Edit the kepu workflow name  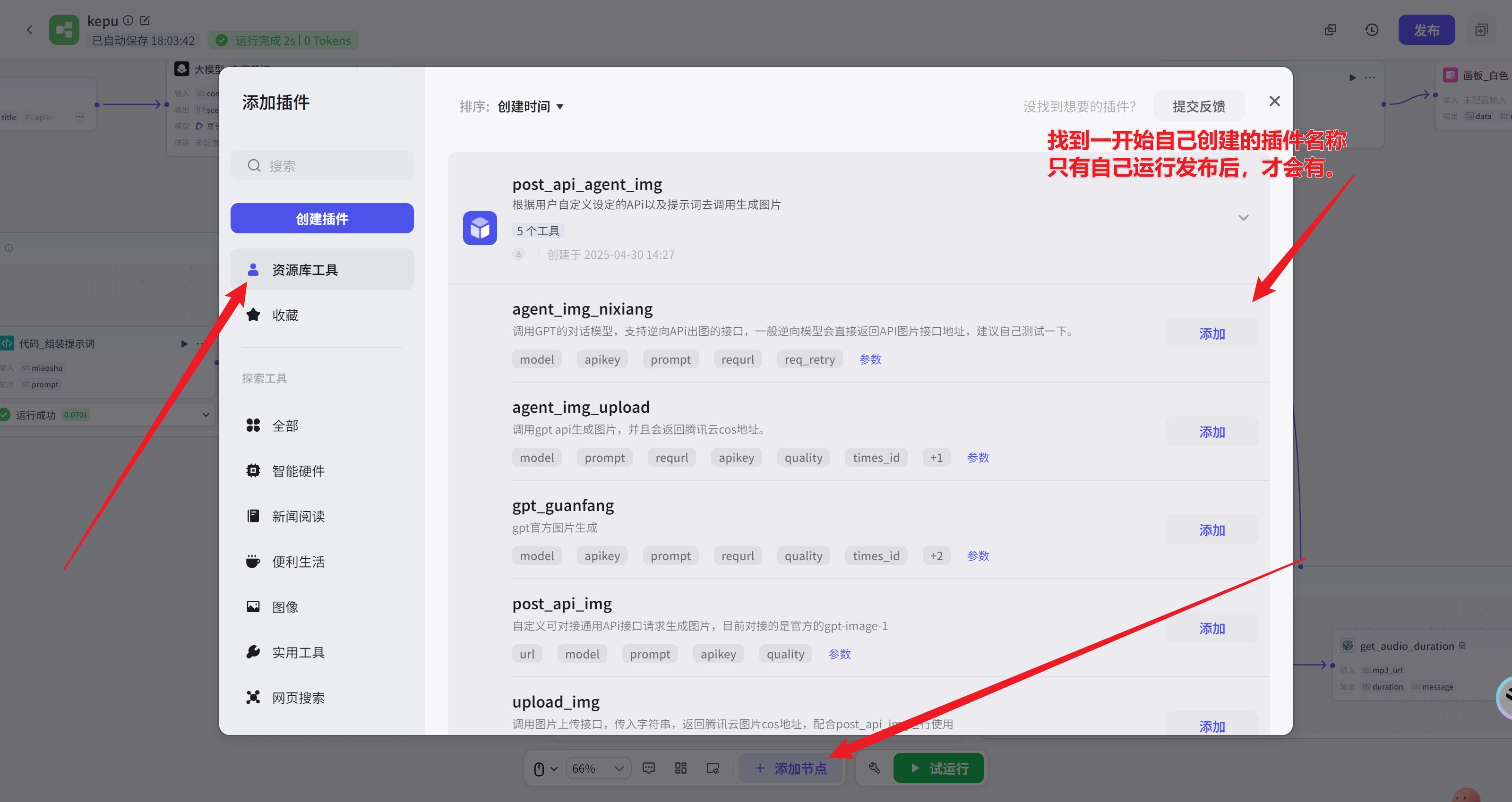pyautogui.click(x=145, y=20)
